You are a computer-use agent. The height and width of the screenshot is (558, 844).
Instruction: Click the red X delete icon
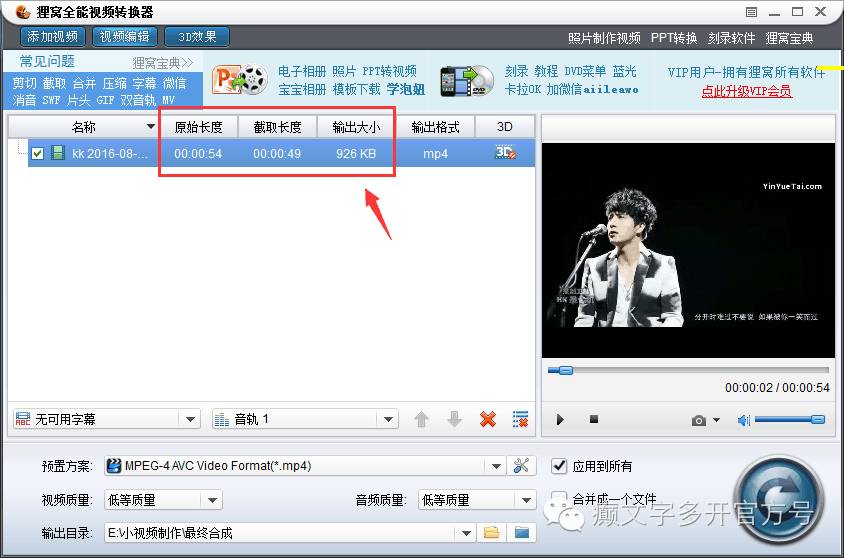(x=488, y=419)
